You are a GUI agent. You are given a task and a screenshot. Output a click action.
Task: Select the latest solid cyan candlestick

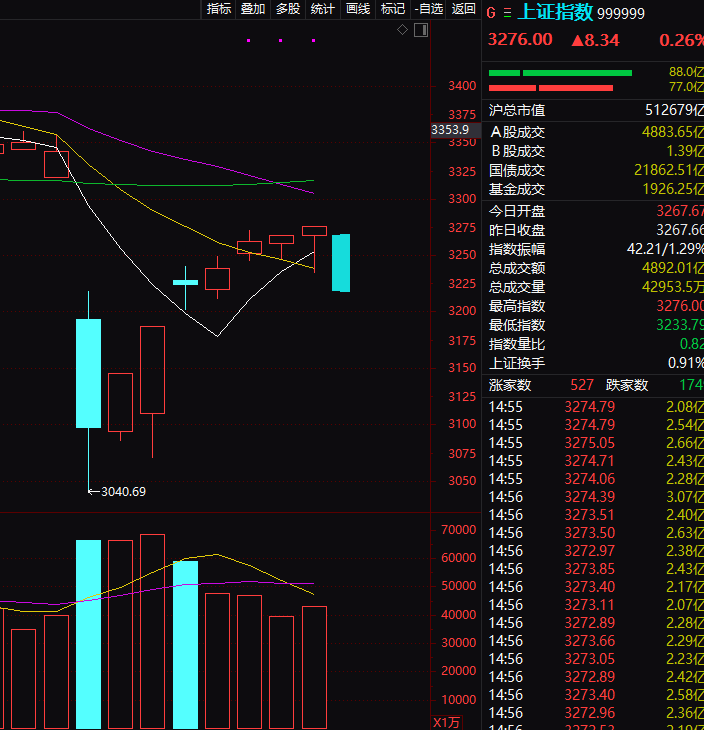[x=341, y=263]
